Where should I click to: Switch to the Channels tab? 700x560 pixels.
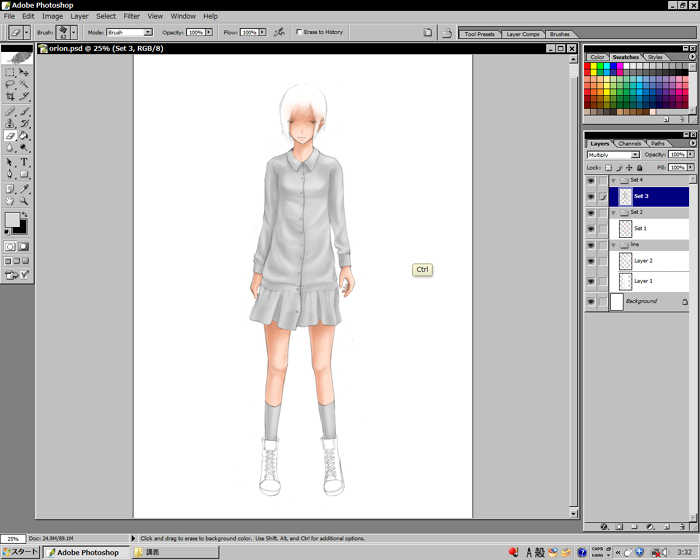630,143
